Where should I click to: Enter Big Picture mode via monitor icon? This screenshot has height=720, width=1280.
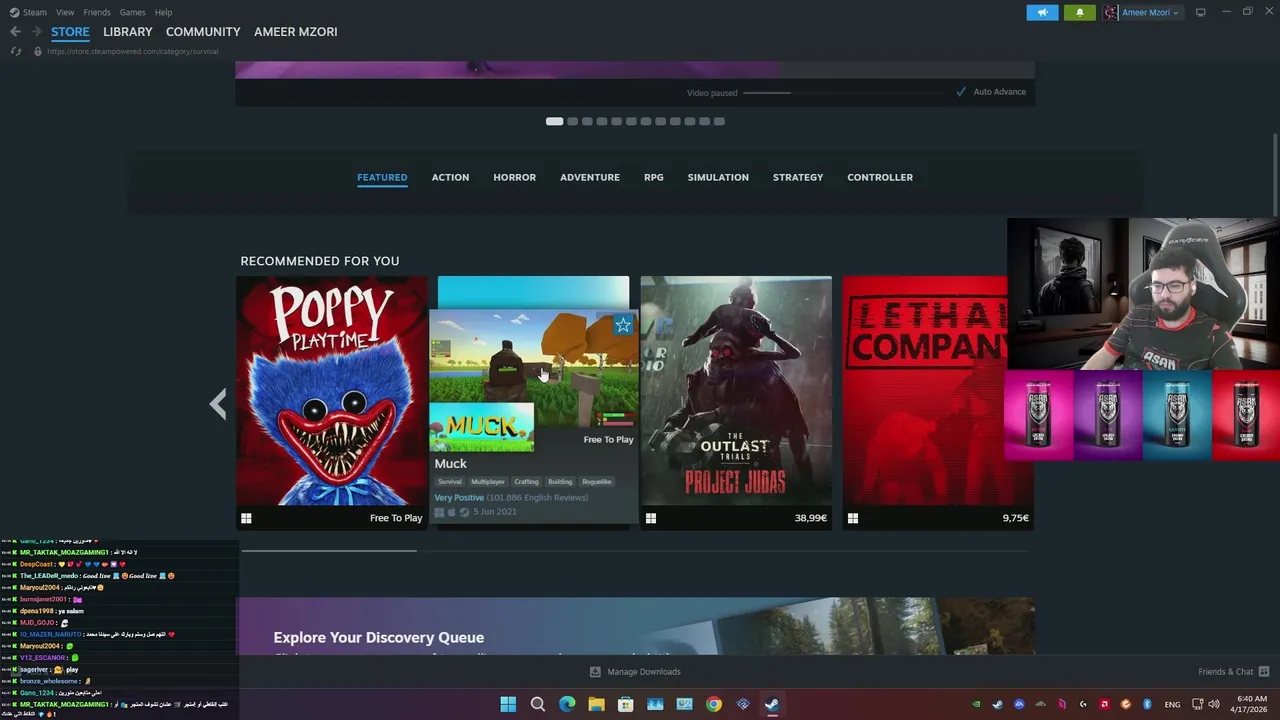point(1200,12)
